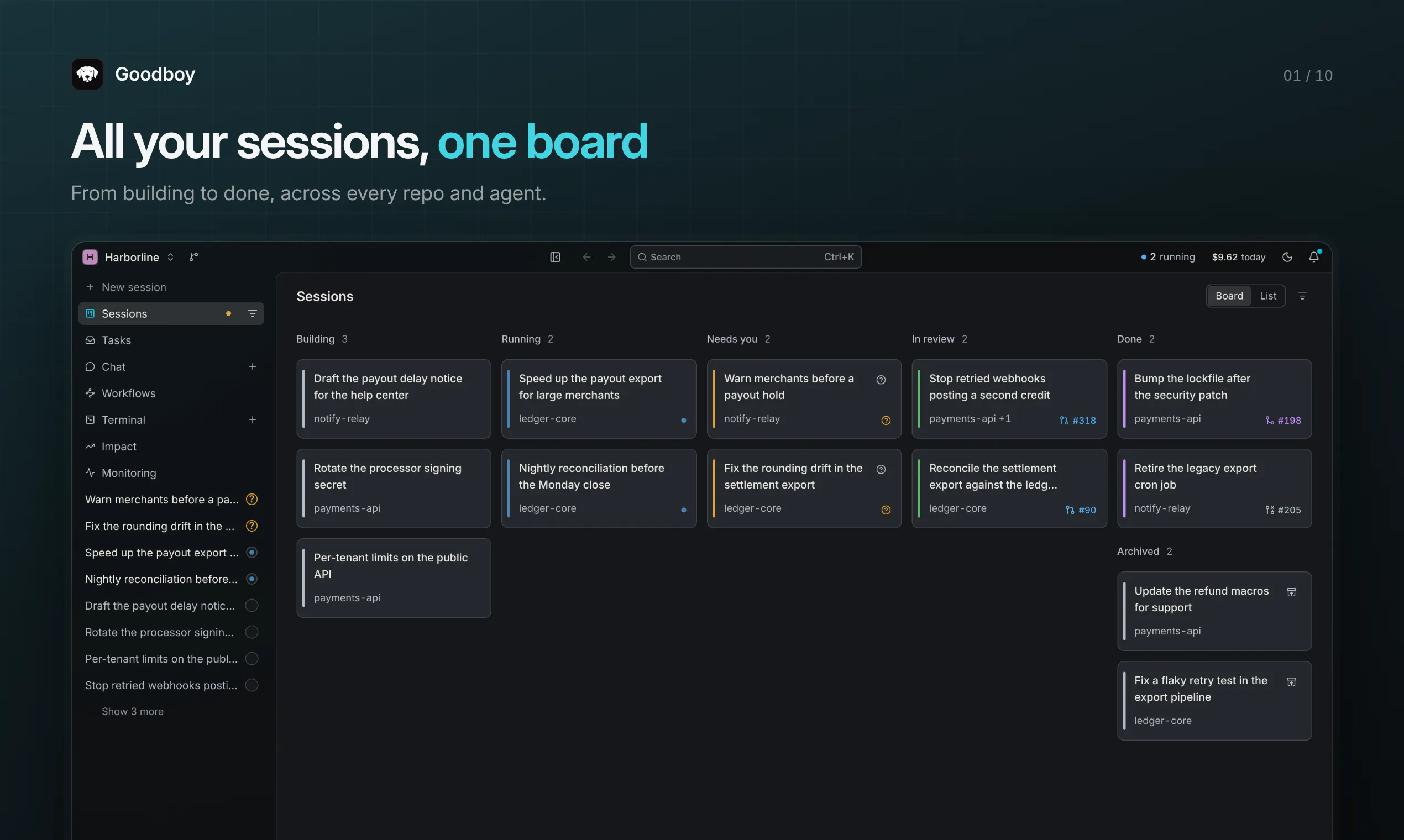The width and height of the screenshot is (1404, 840).
Task: Open pull request #205 badge
Action: click(x=1283, y=510)
